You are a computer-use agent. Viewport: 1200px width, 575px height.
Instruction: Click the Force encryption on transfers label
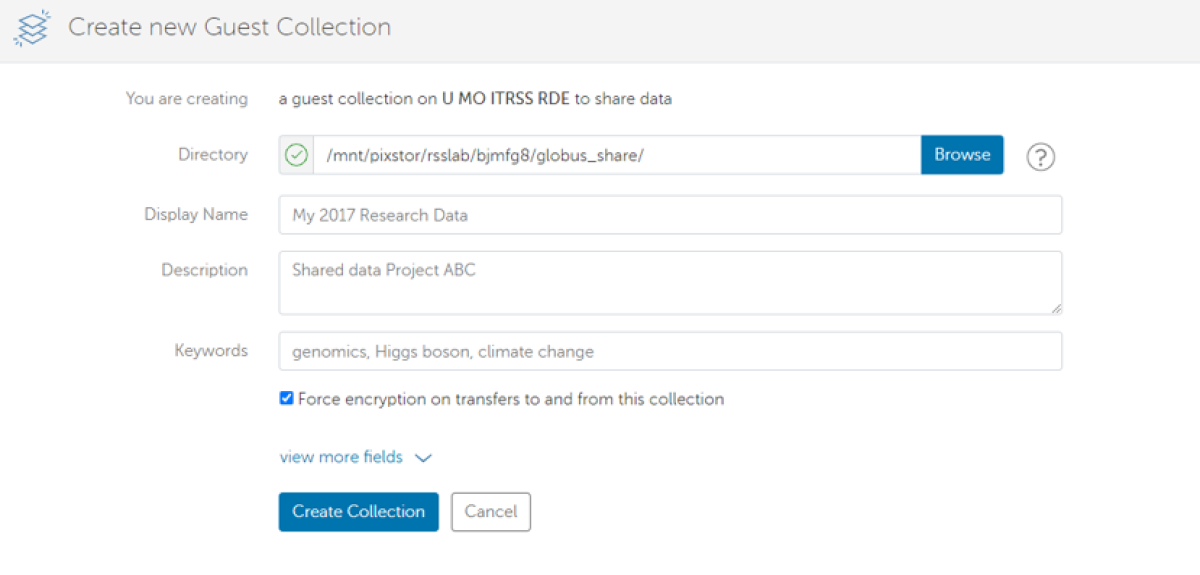coord(511,399)
